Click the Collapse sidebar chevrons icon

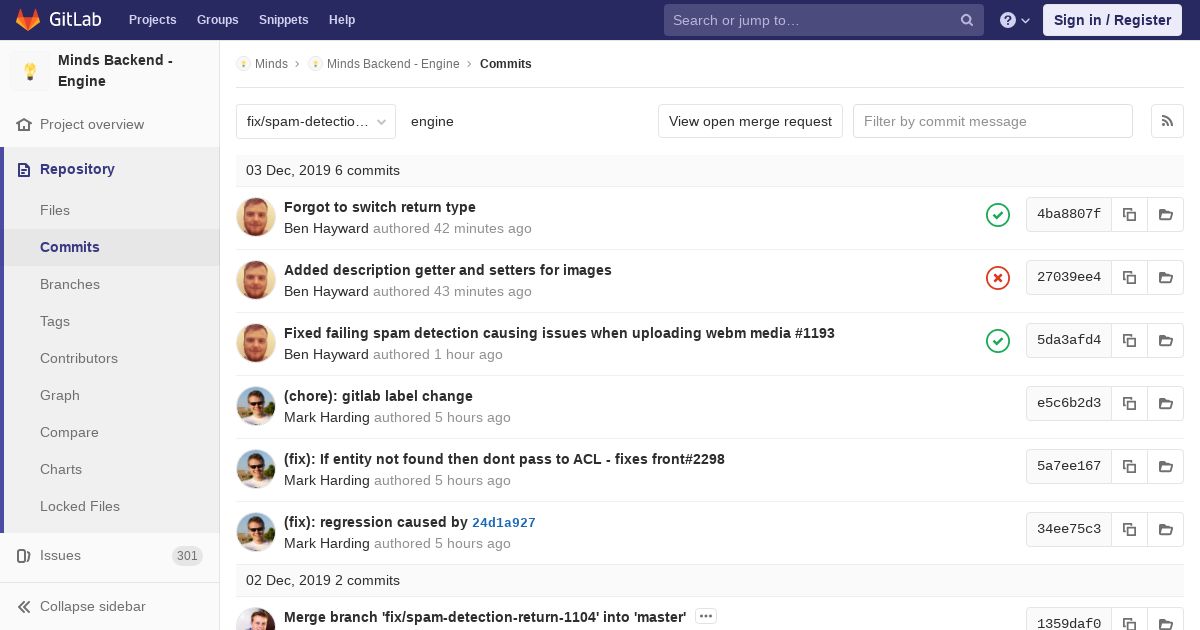(24, 606)
